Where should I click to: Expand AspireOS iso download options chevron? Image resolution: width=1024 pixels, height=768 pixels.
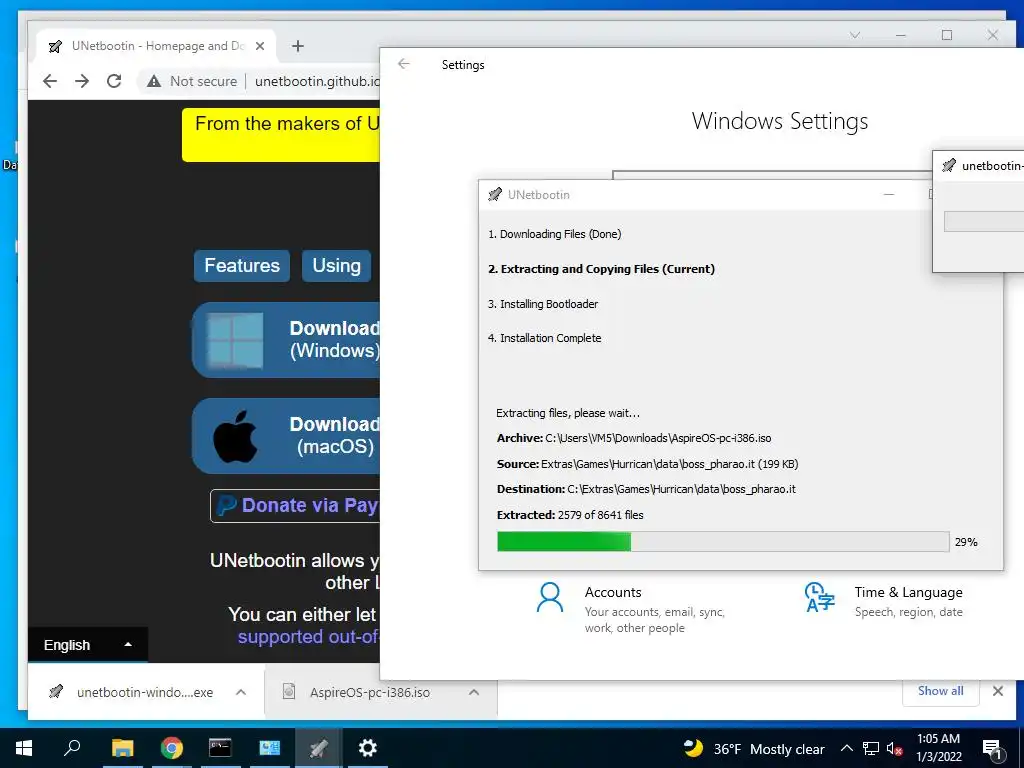[x=474, y=692]
